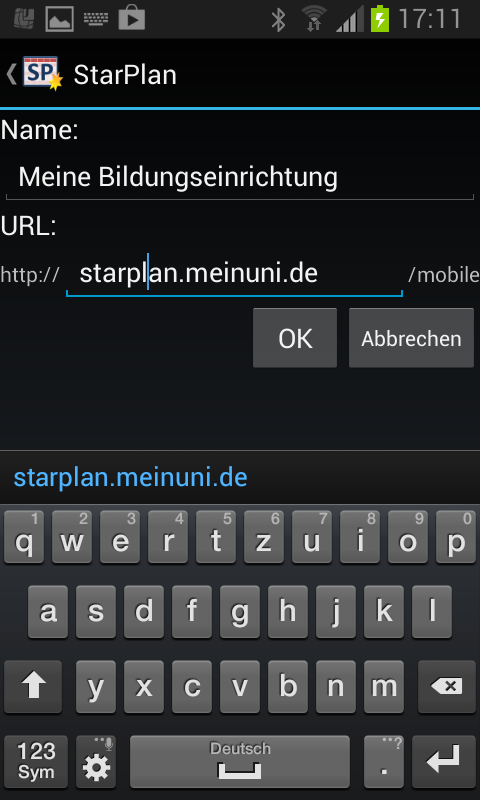Open the Play Store notification icon

[132, 19]
